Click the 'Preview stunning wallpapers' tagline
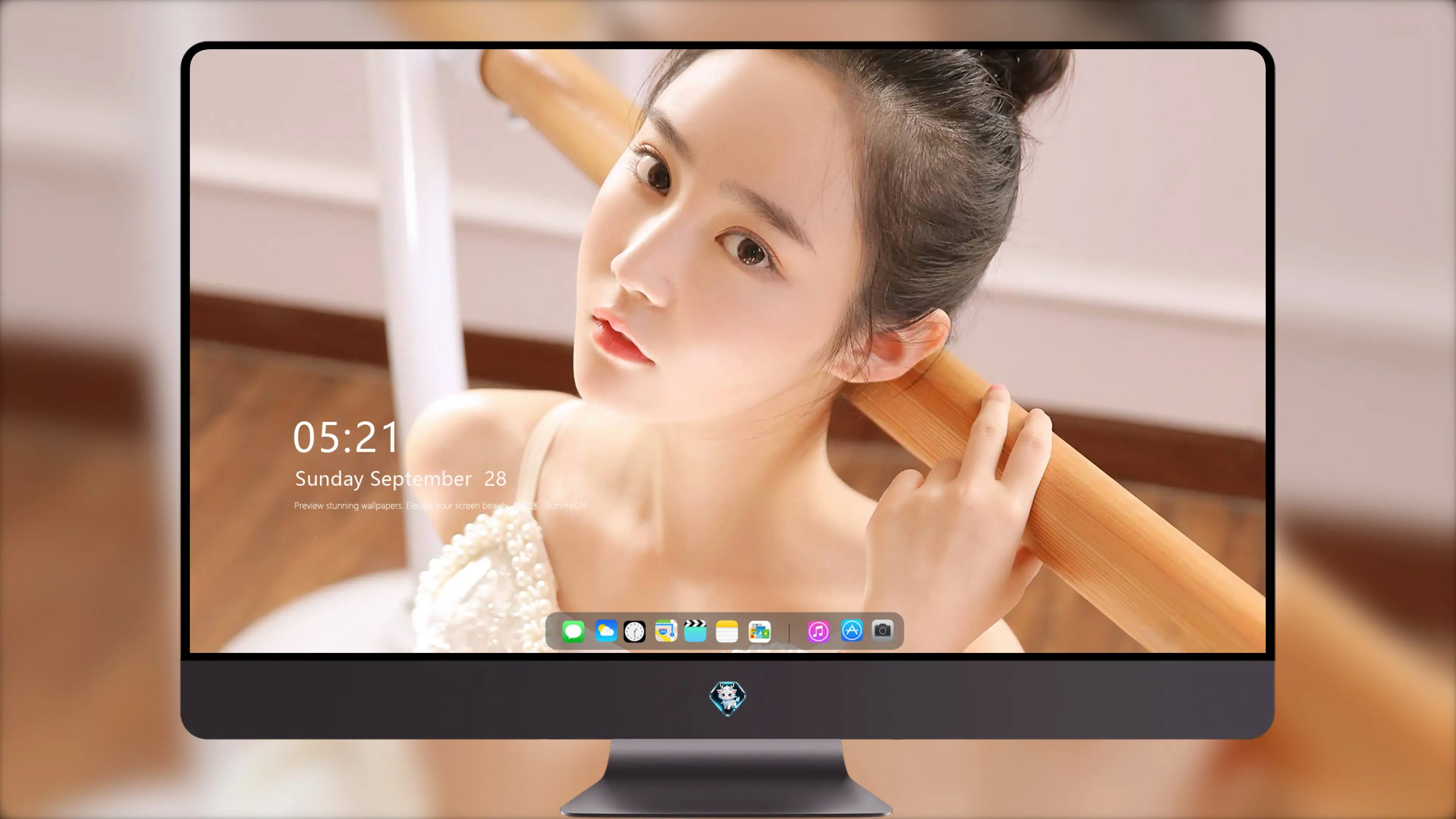The width and height of the screenshot is (1456, 819). pos(348,506)
